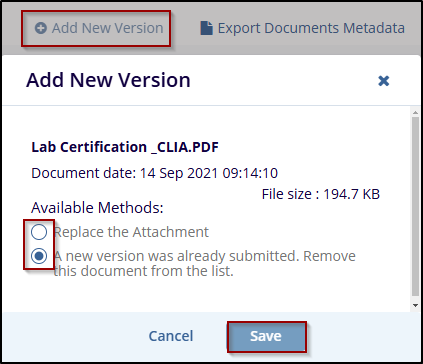This screenshot has width=423, height=364.
Task: Click the Lab Certification _CLIA.PDF file name
Action: (125, 147)
